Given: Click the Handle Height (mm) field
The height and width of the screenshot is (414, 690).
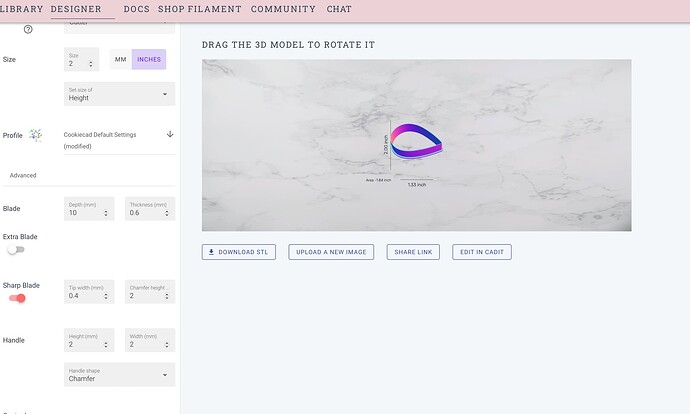Looking at the screenshot, I should [x=89, y=340].
